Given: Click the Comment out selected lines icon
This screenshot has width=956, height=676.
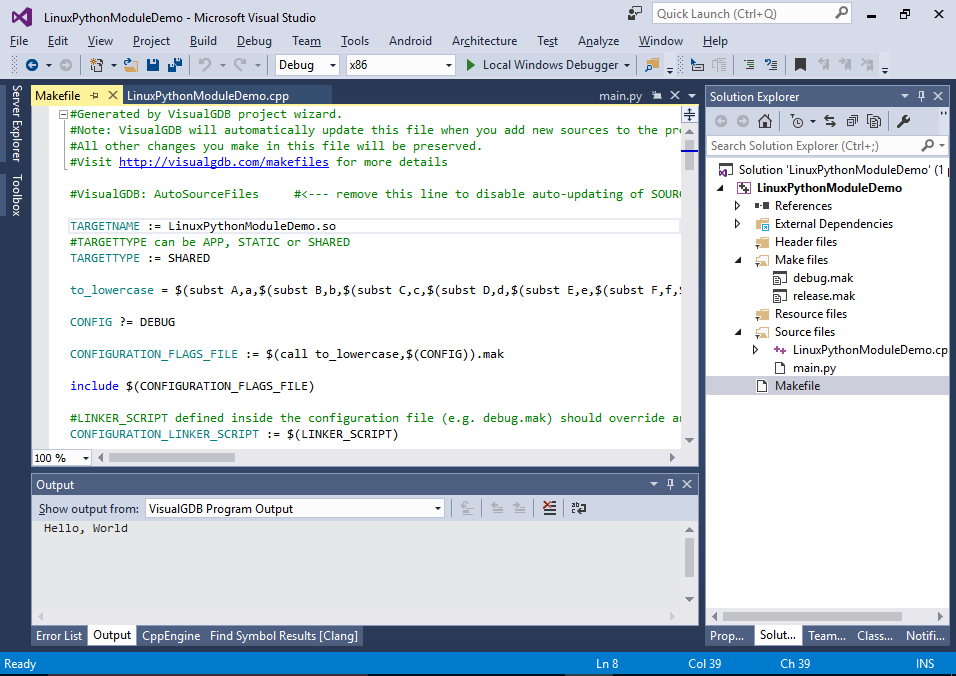Looking at the screenshot, I should point(749,65).
